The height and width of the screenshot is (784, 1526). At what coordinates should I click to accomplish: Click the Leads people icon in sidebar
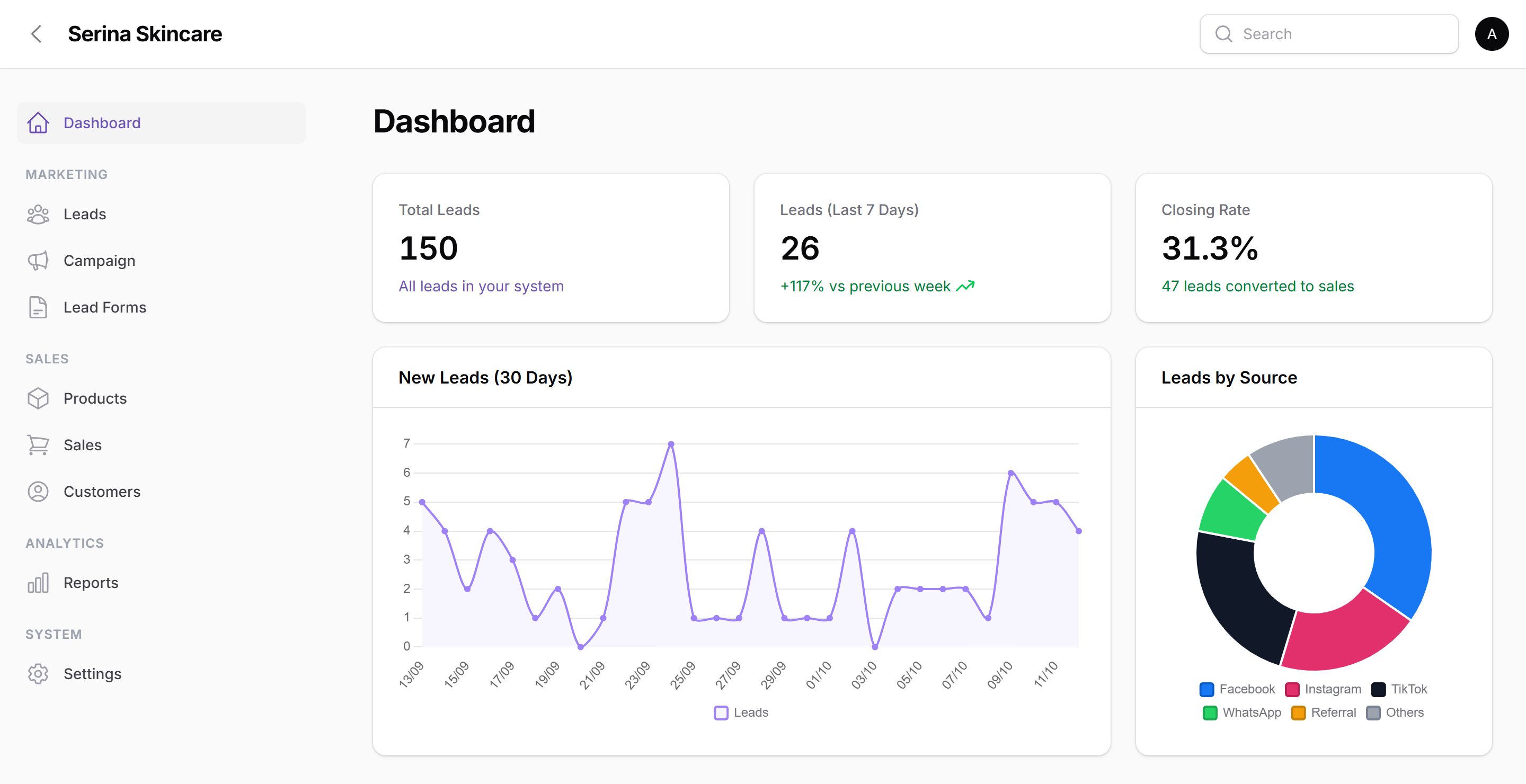coord(38,215)
